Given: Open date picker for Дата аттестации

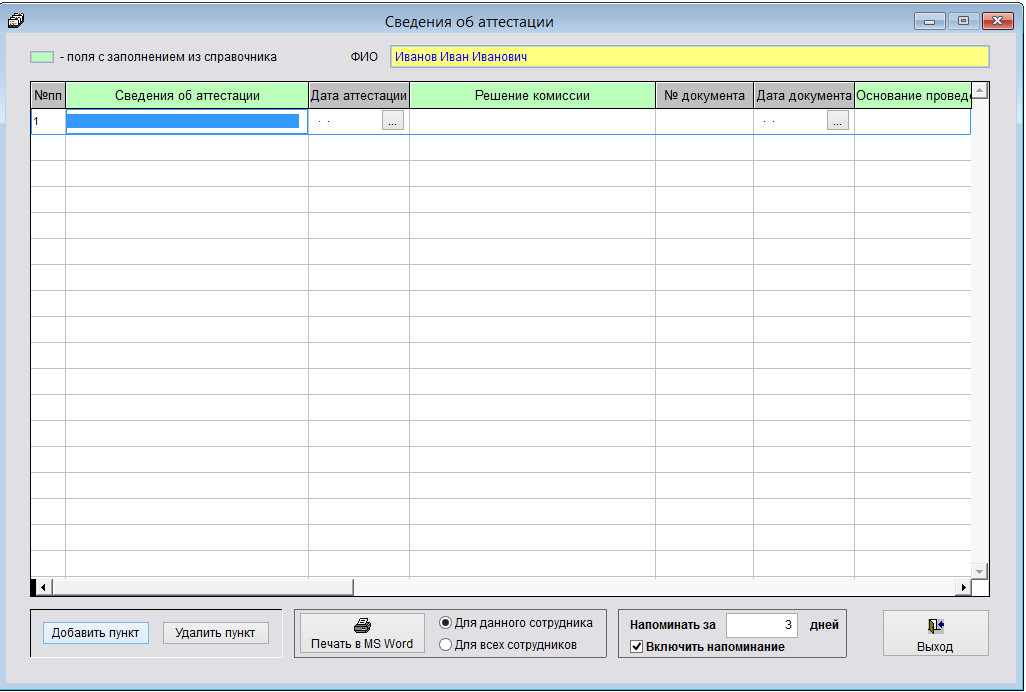Looking at the screenshot, I should [x=392, y=121].
